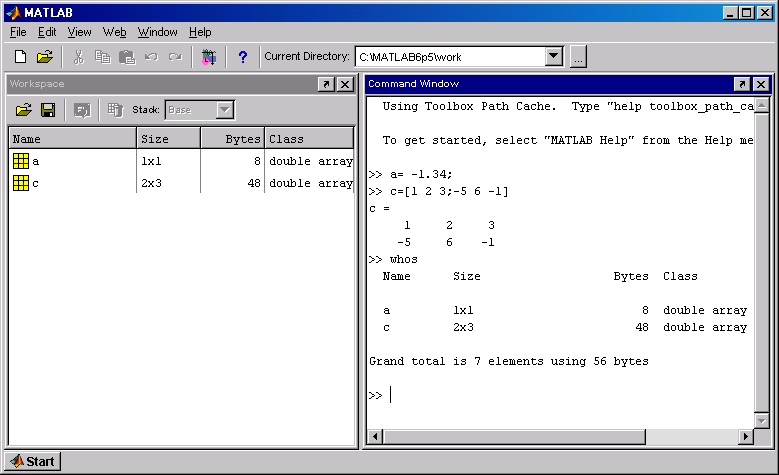Viewport: 779px width, 475px height.
Task: Click the Redo arrow icon
Action: point(175,57)
